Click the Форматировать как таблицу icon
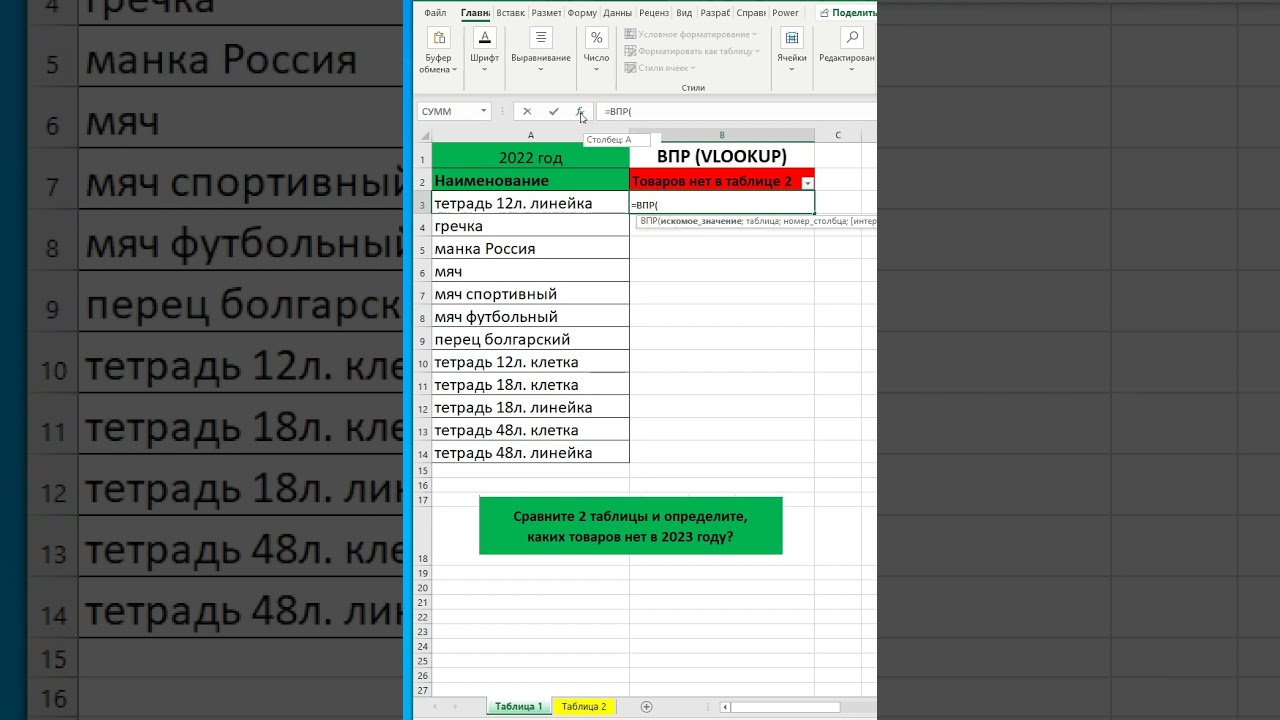1280x720 pixels. click(x=631, y=51)
